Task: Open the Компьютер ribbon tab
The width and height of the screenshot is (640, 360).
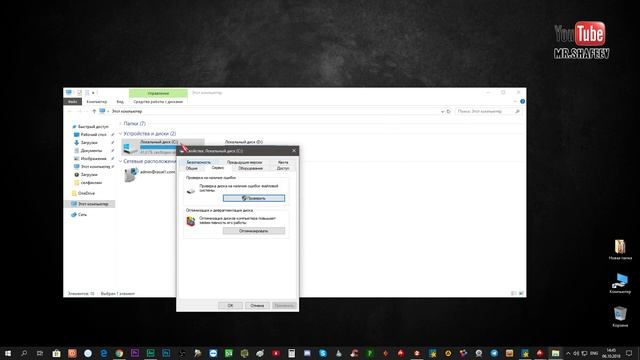Action: (97, 102)
